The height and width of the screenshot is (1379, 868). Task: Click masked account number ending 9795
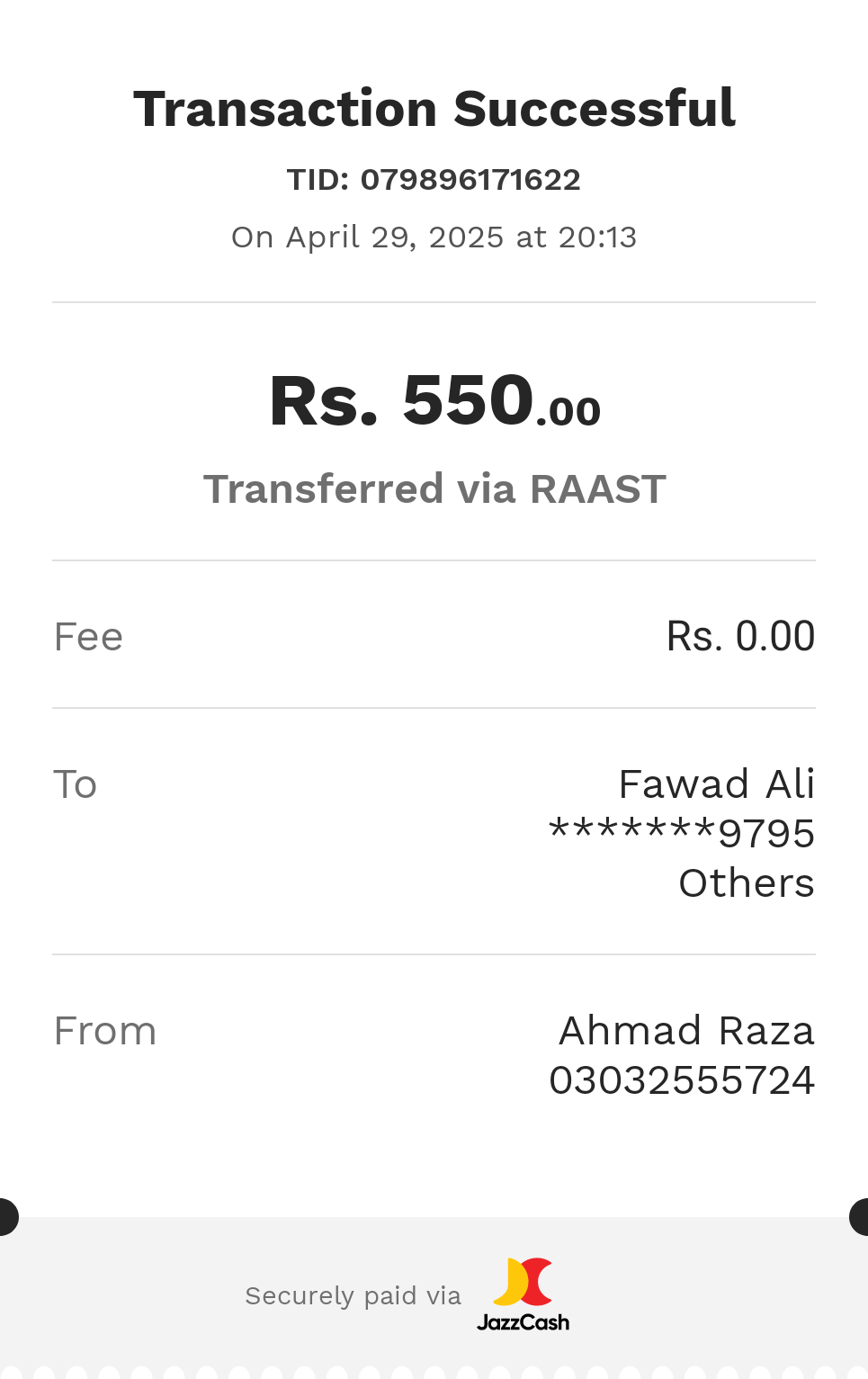click(x=682, y=833)
